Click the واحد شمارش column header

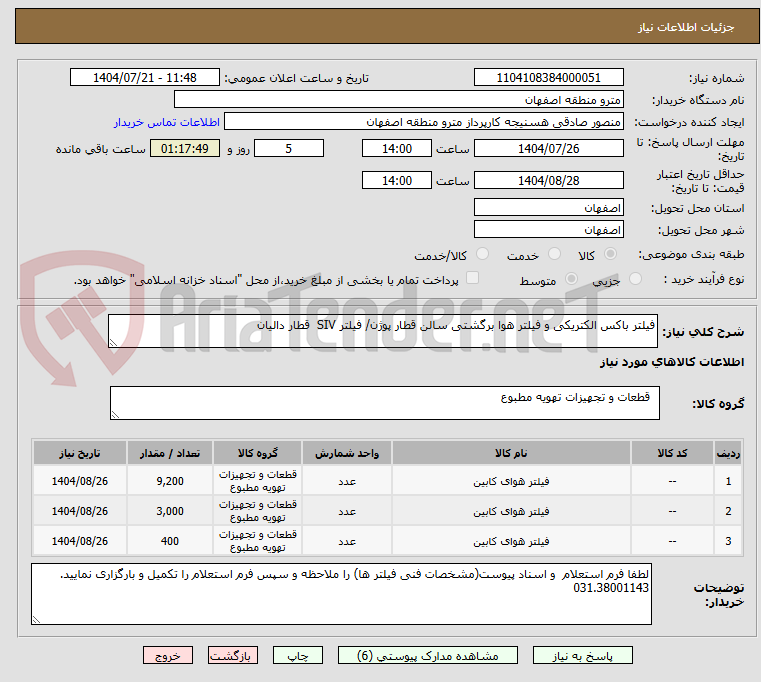click(347, 453)
